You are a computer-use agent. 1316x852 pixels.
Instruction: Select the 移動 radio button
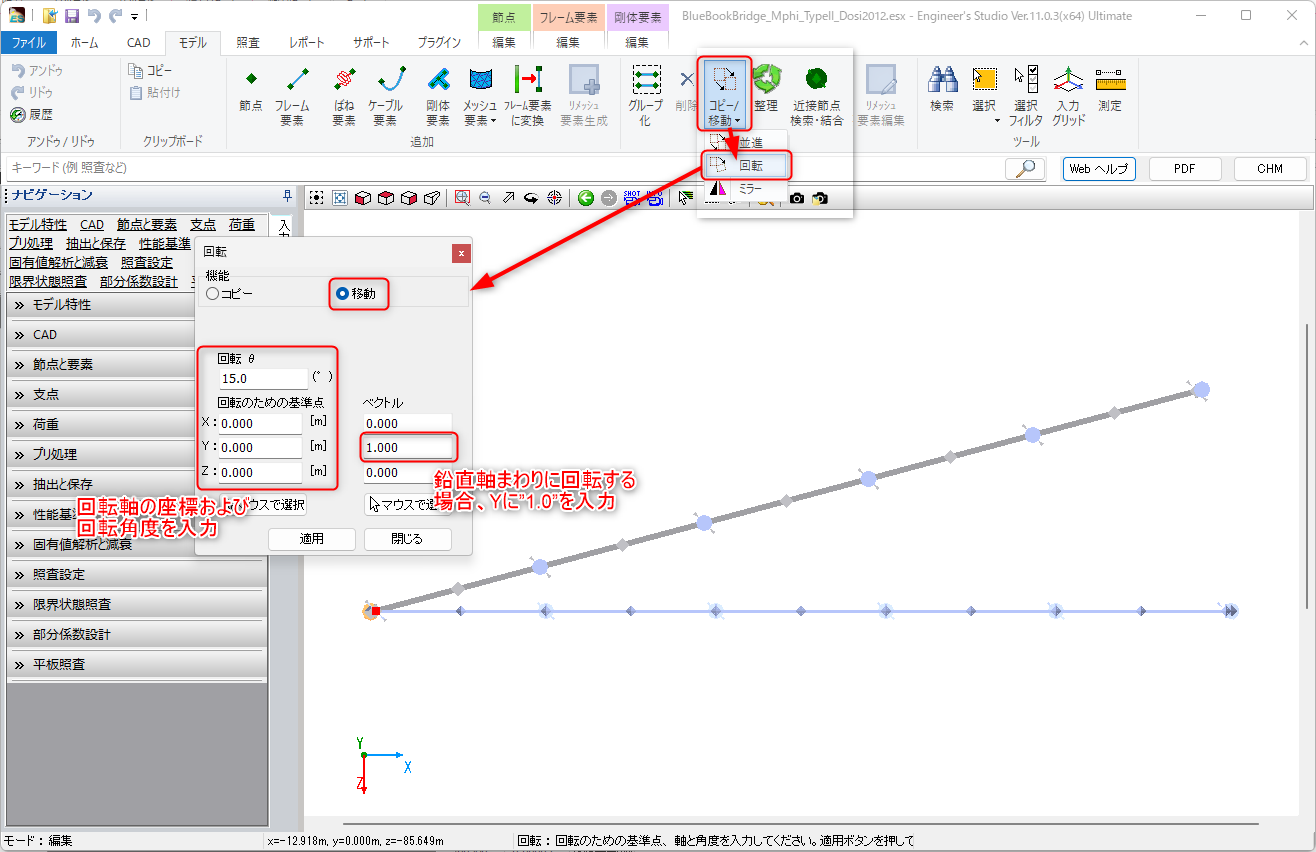(x=343, y=294)
